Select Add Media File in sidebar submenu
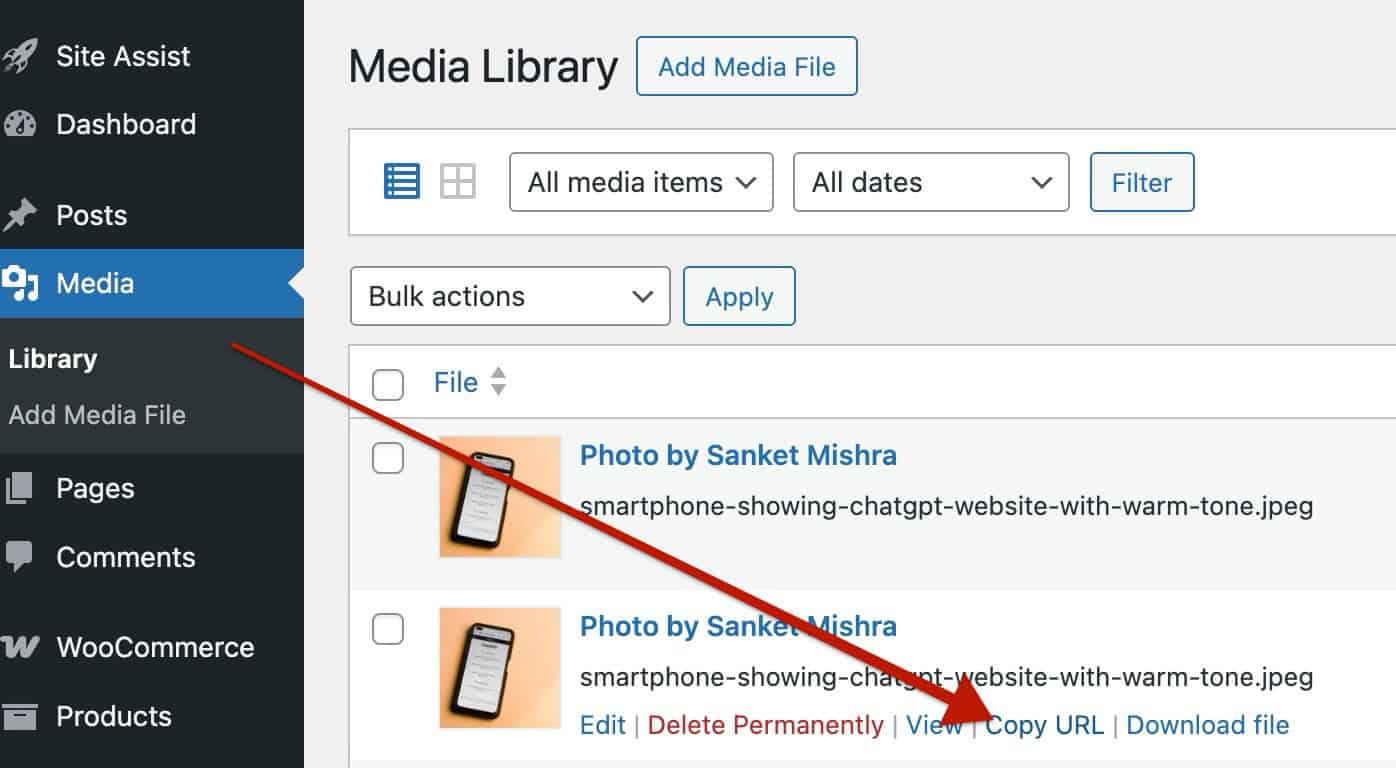 point(97,415)
